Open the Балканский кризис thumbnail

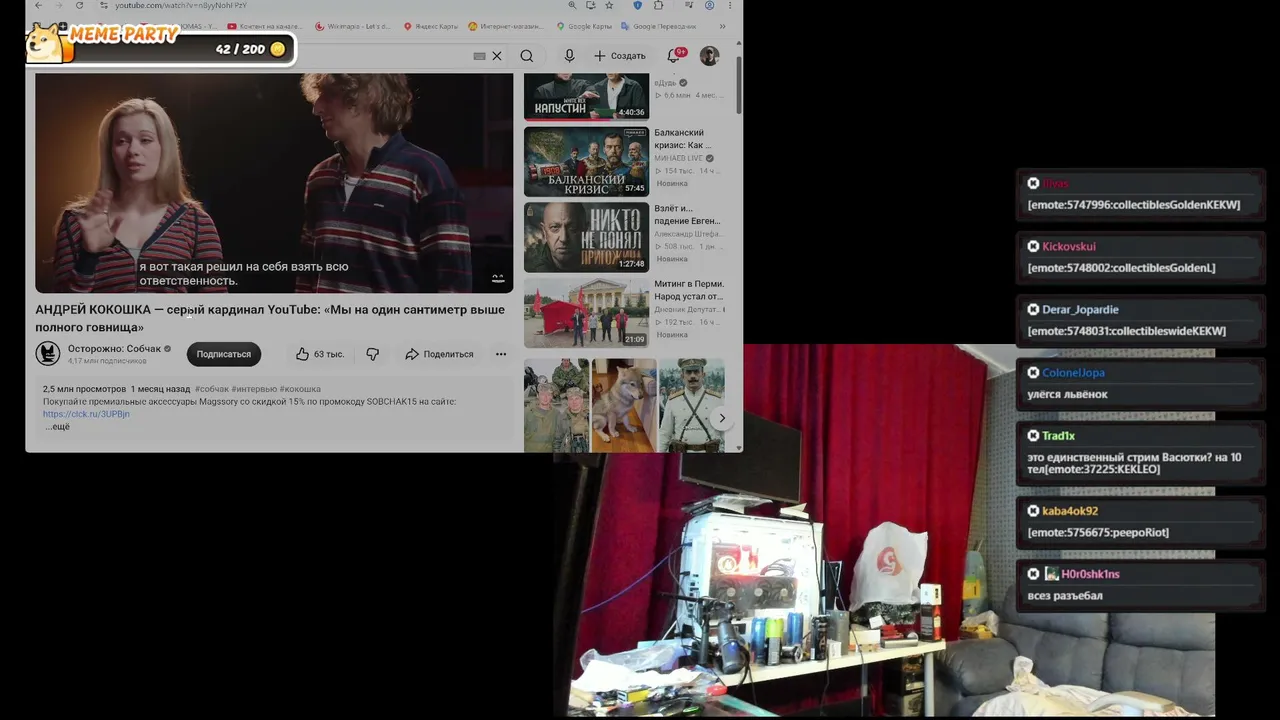click(586, 162)
